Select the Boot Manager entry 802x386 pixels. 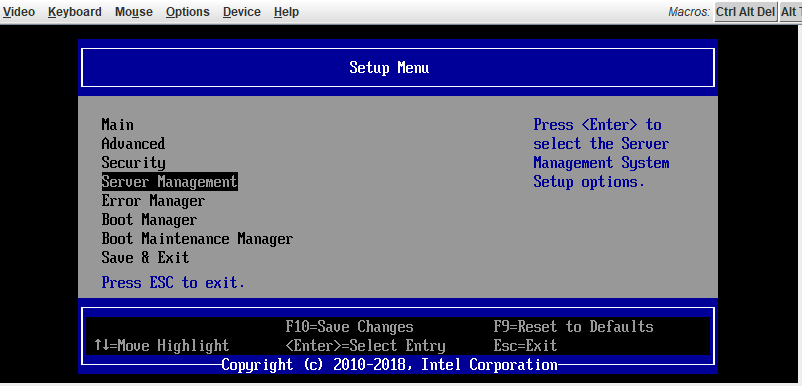149,220
